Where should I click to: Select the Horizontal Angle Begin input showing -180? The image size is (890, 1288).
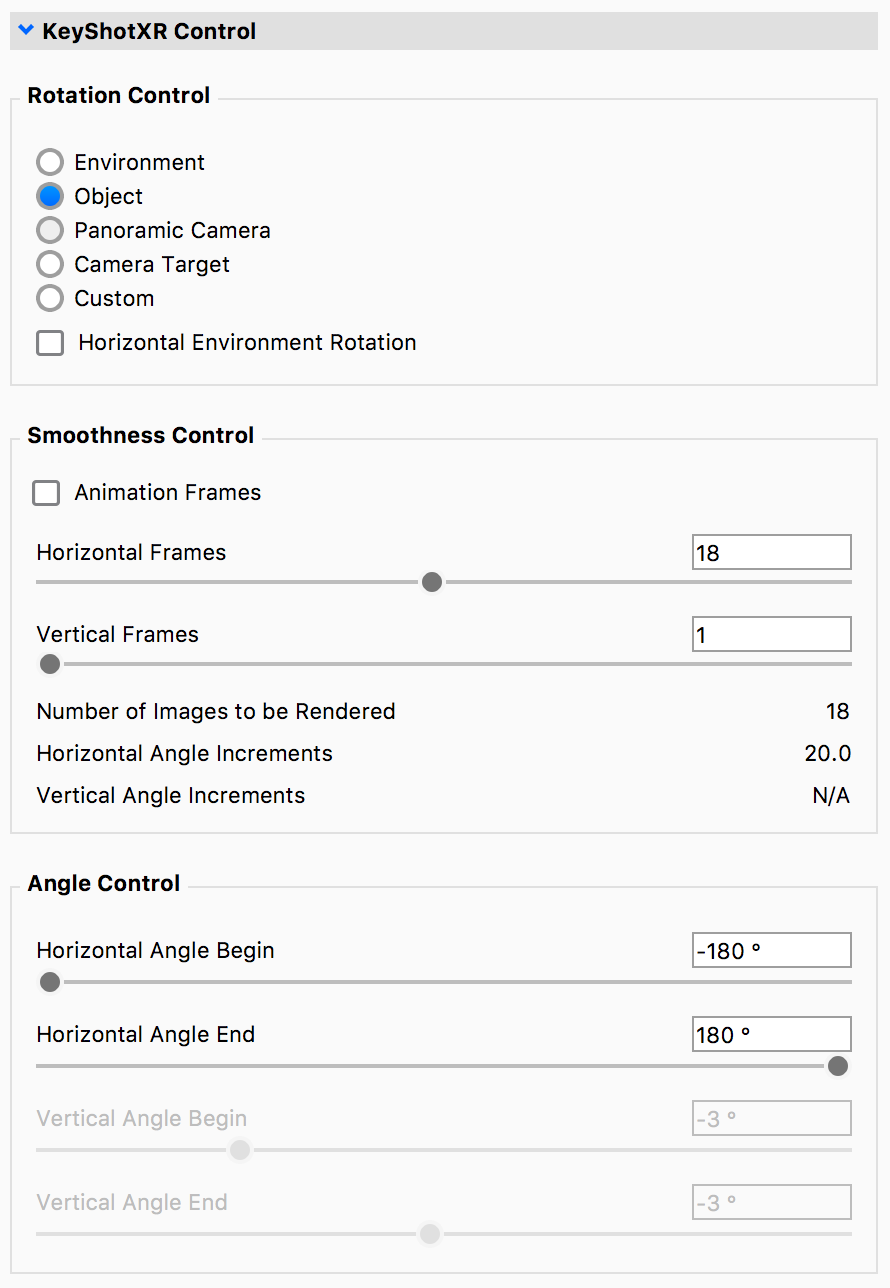pyautogui.click(x=771, y=950)
